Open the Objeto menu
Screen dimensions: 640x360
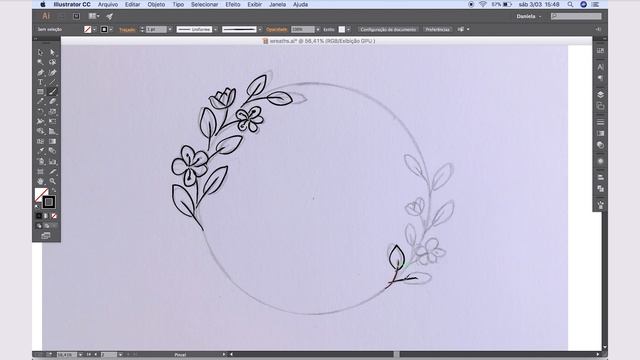pyautogui.click(x=156, y=4)
